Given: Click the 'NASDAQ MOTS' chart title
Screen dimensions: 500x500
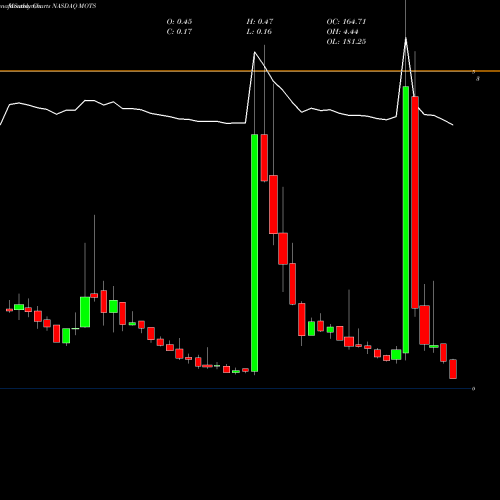Looking at the screenshot, I should pyautogui.click(x=75, y=6).
